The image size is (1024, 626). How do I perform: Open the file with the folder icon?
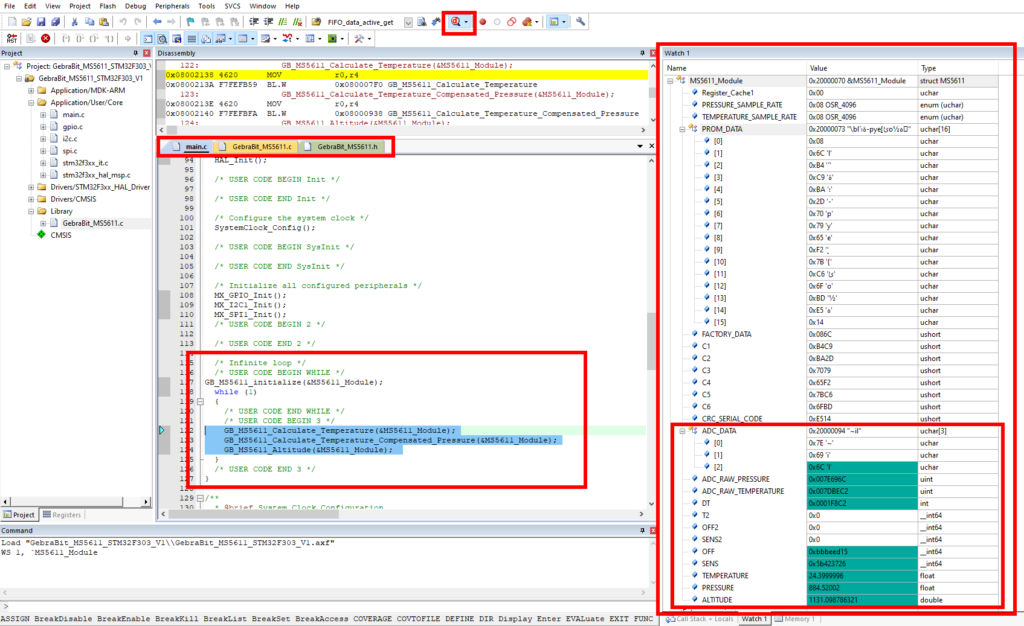[26, 22]
